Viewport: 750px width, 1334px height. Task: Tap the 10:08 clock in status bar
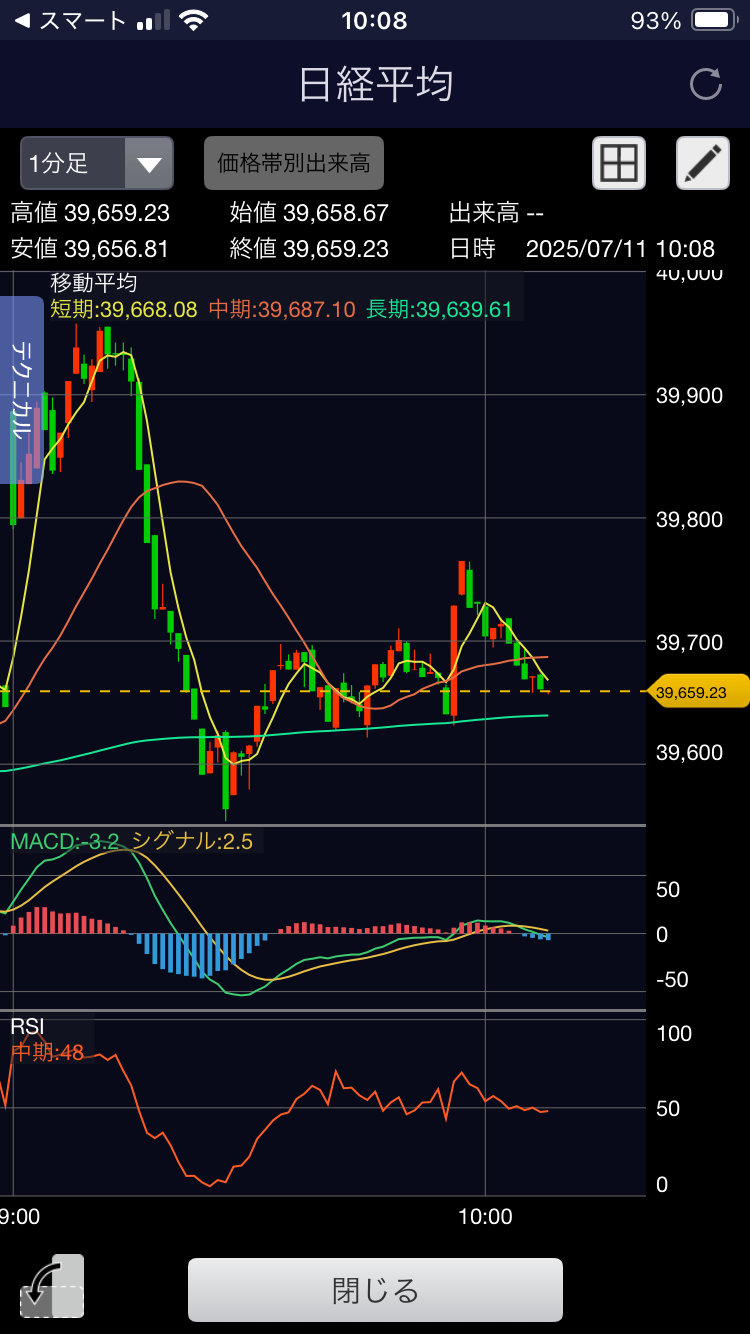pos(374,20)
